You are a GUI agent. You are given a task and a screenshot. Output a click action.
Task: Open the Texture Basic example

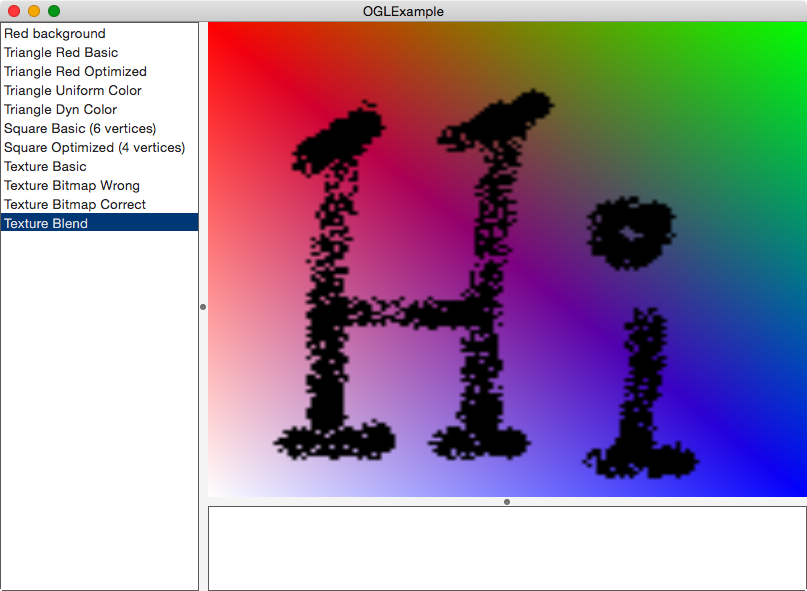(45, 166)
